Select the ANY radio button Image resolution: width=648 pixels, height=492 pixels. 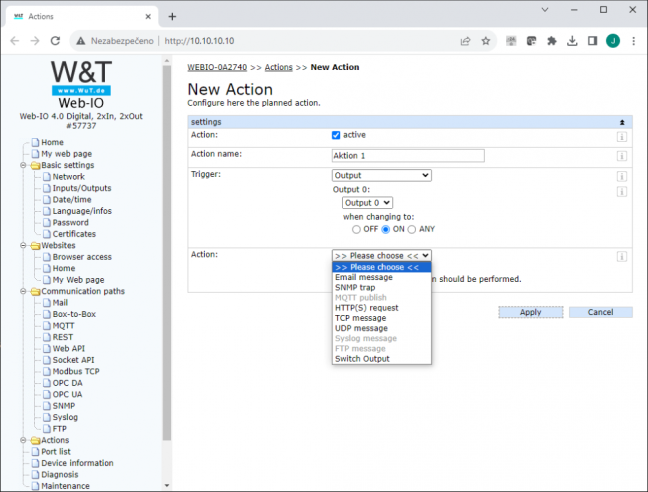412,229
